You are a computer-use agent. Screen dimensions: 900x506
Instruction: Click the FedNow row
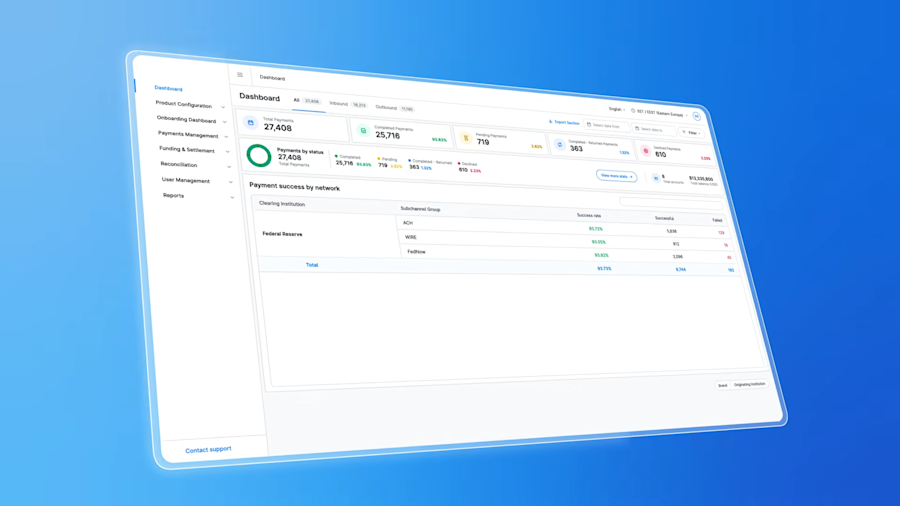pyautogui.click(x=567, y=254)
